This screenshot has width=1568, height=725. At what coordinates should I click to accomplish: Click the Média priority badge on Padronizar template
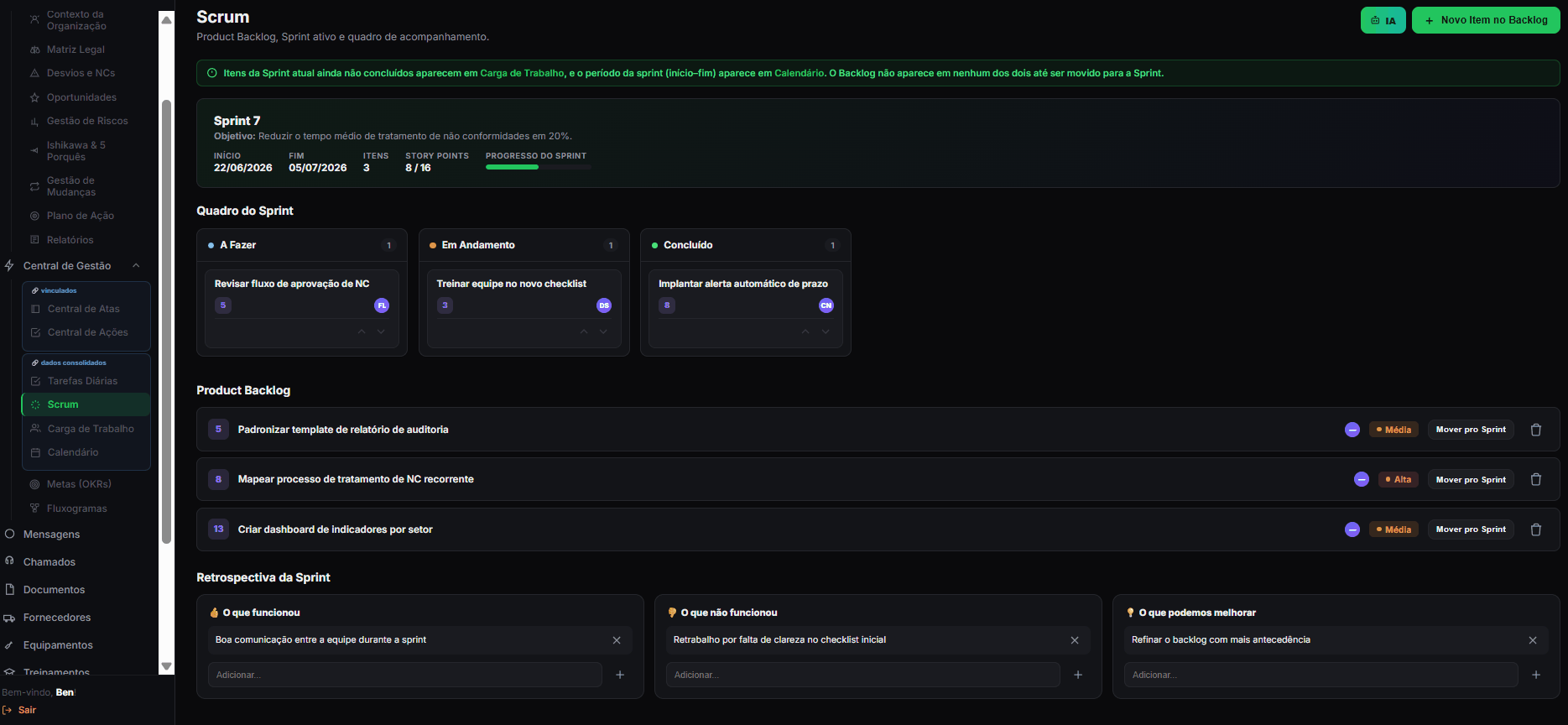coord(1393,430)
